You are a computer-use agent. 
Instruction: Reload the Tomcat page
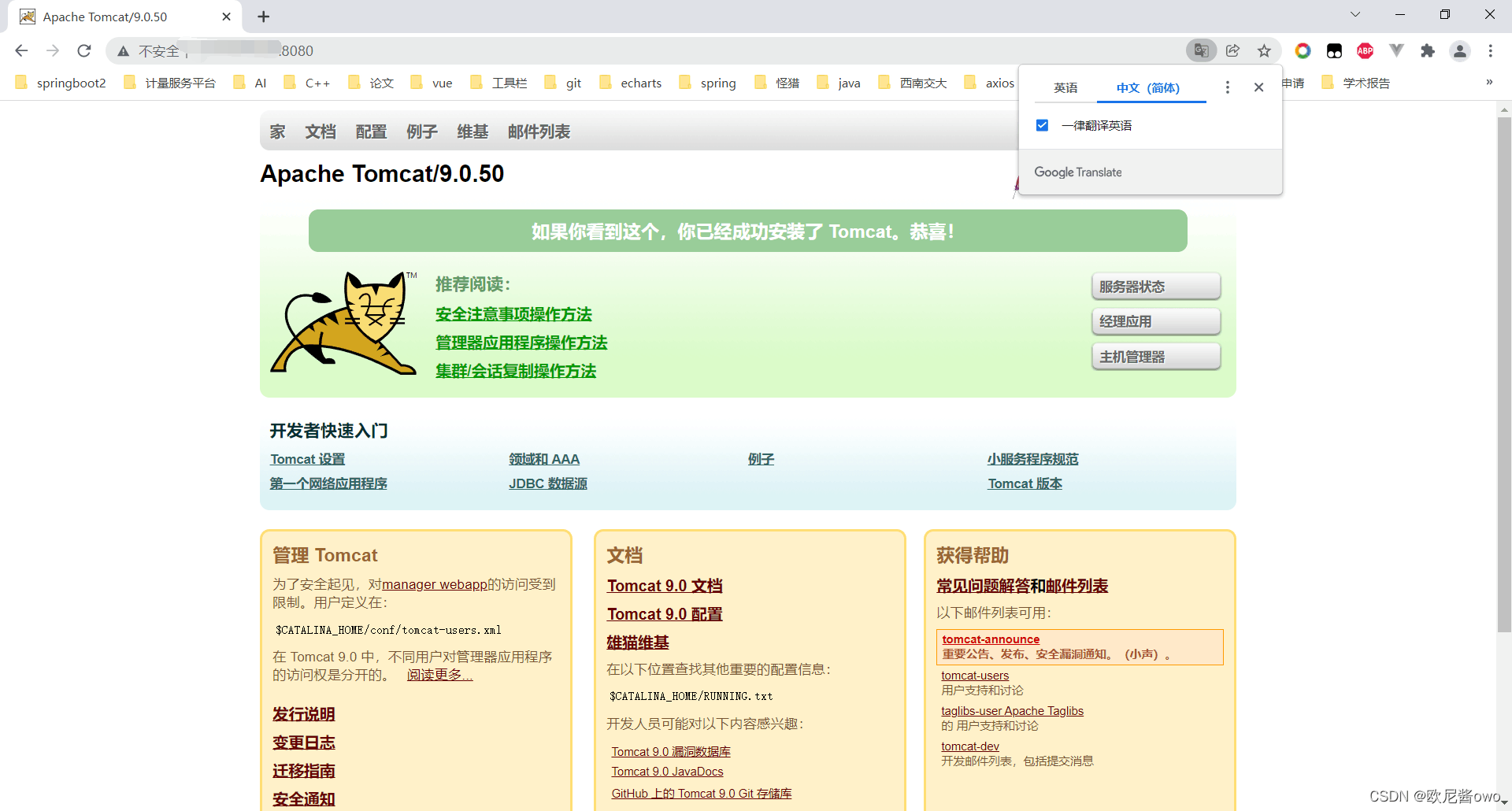[84, 51]
